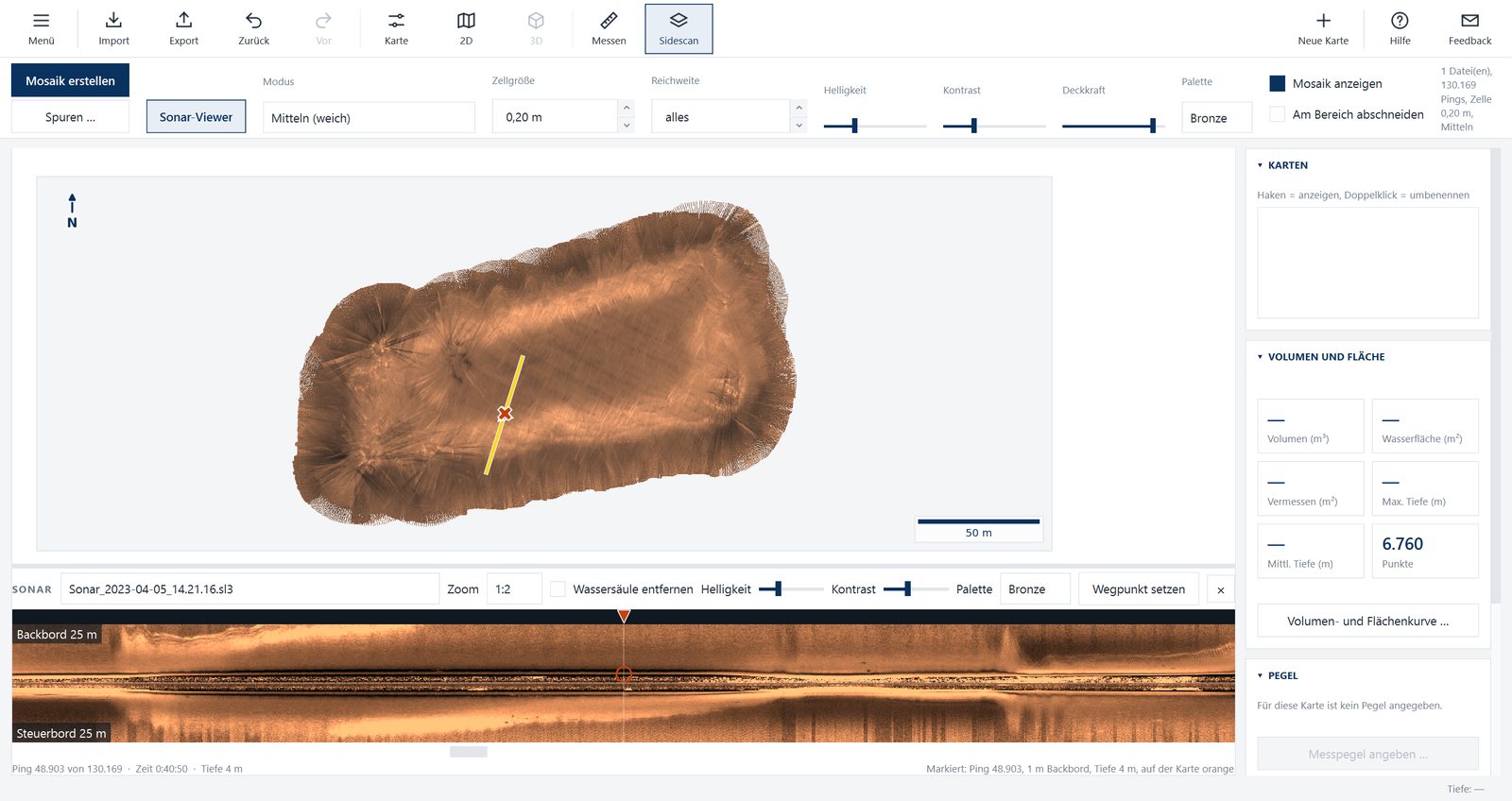Decrease Zellgröße with down stepper arrow
Image resolution: width=1512 pixels, height=801 pixels.
[627, 125]
